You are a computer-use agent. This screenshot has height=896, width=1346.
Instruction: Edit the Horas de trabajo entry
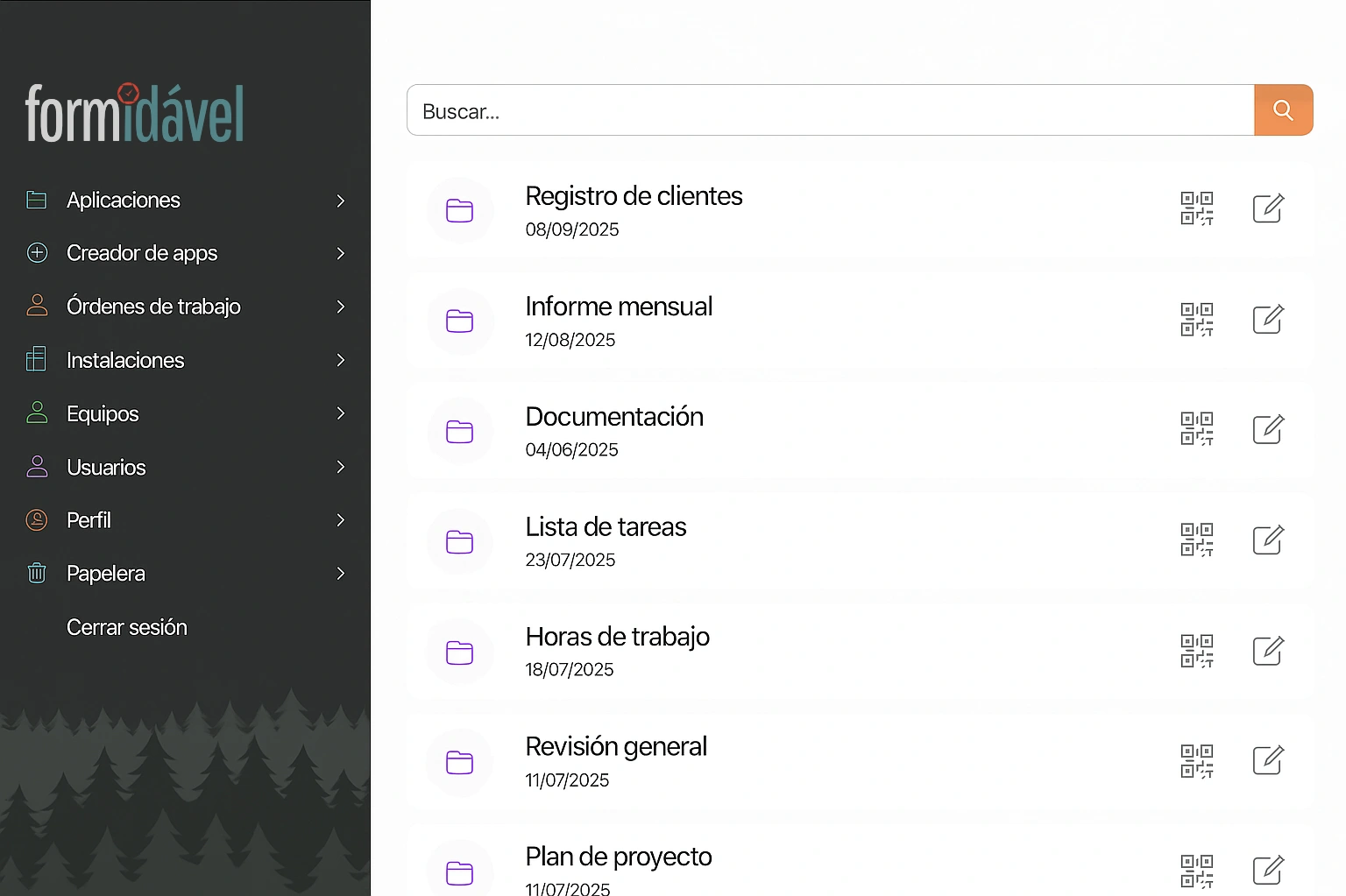tap(1268, 651)
